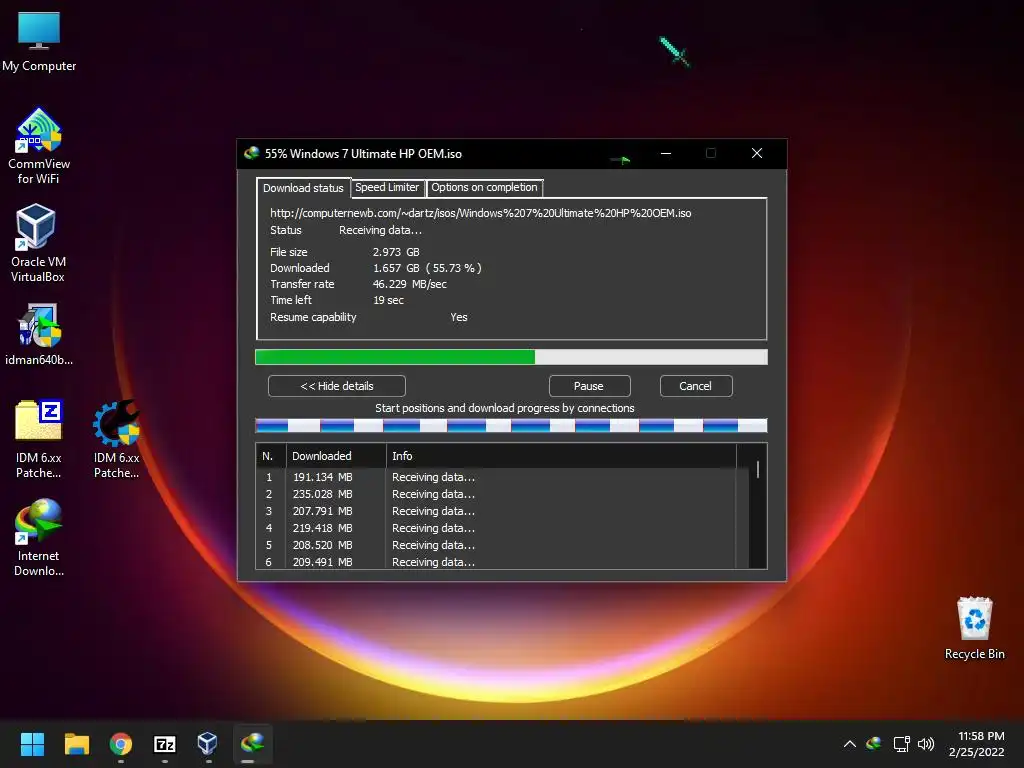Close the IDM download window
This screenshot has width=1024, height=768.
coord(757,153)
